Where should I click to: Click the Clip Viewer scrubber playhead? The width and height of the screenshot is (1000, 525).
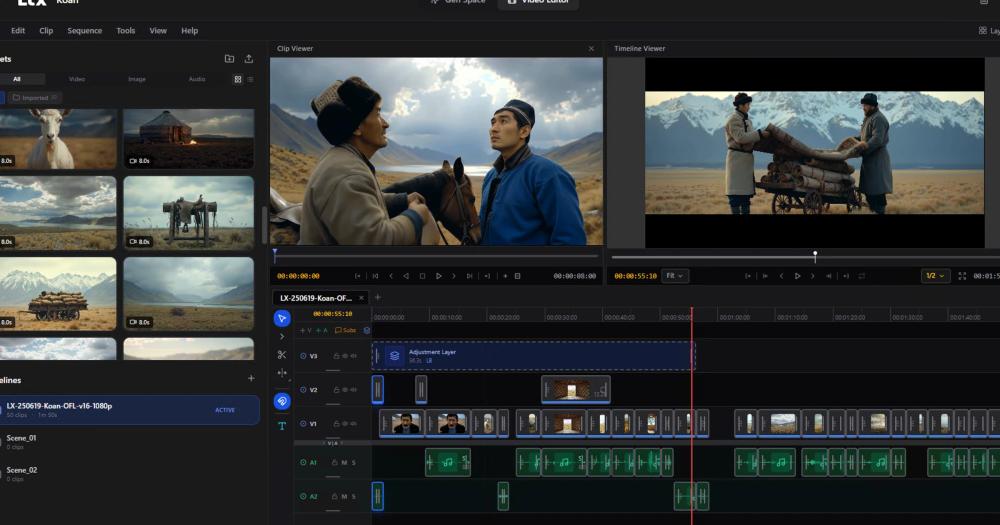(x=275, y=255)
